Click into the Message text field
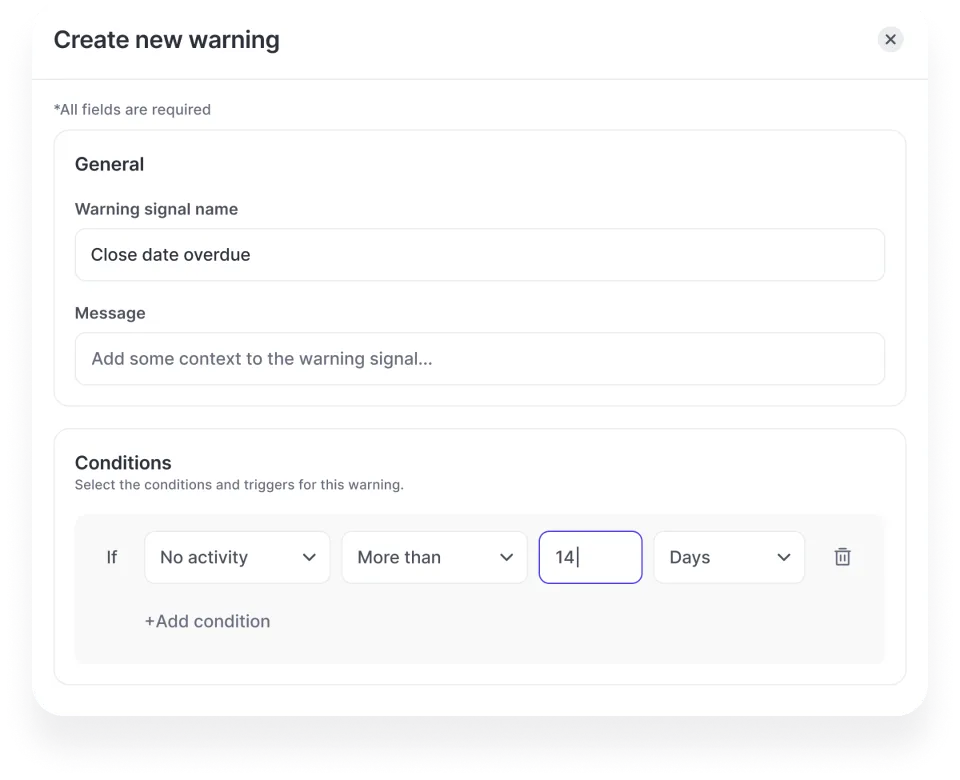The width and height of the screenshot is (960, 780). tap(479, 359)
